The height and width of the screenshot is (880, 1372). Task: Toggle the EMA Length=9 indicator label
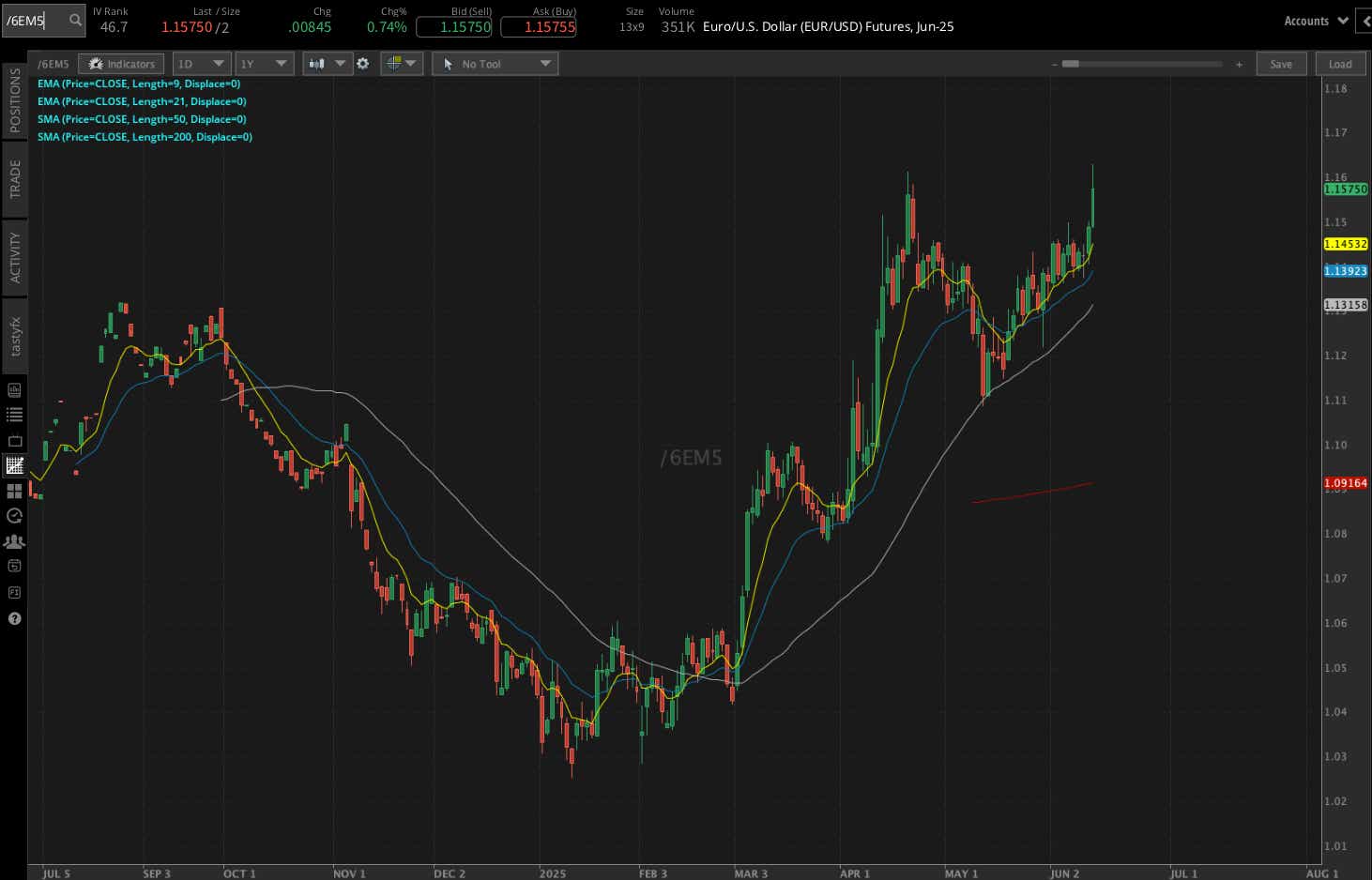[x=139, y=83]
